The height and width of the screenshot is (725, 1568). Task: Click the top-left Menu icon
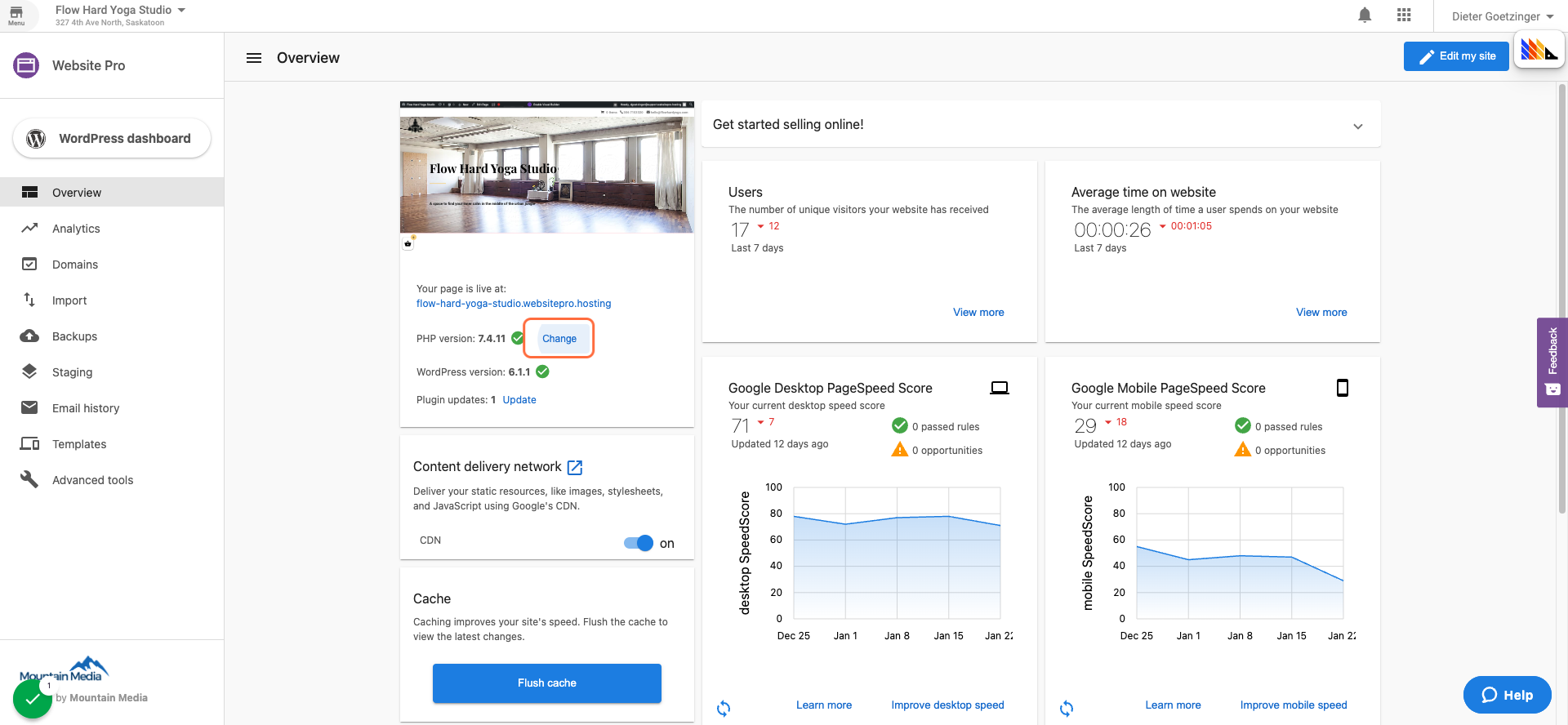16,16
